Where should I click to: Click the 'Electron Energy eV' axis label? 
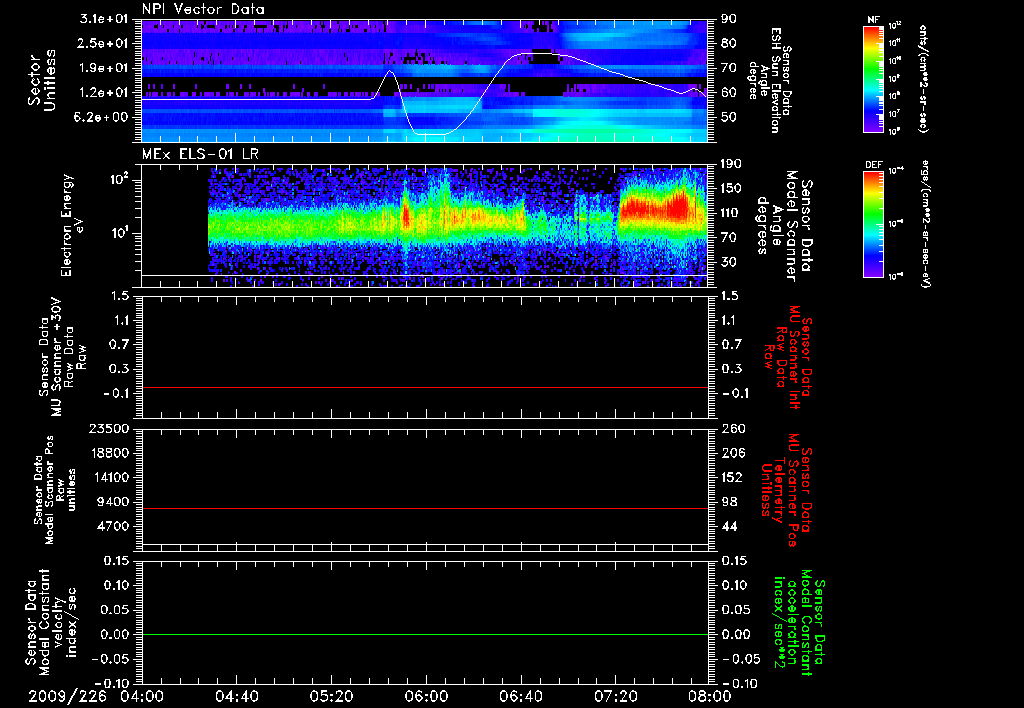tap(72, 225)
